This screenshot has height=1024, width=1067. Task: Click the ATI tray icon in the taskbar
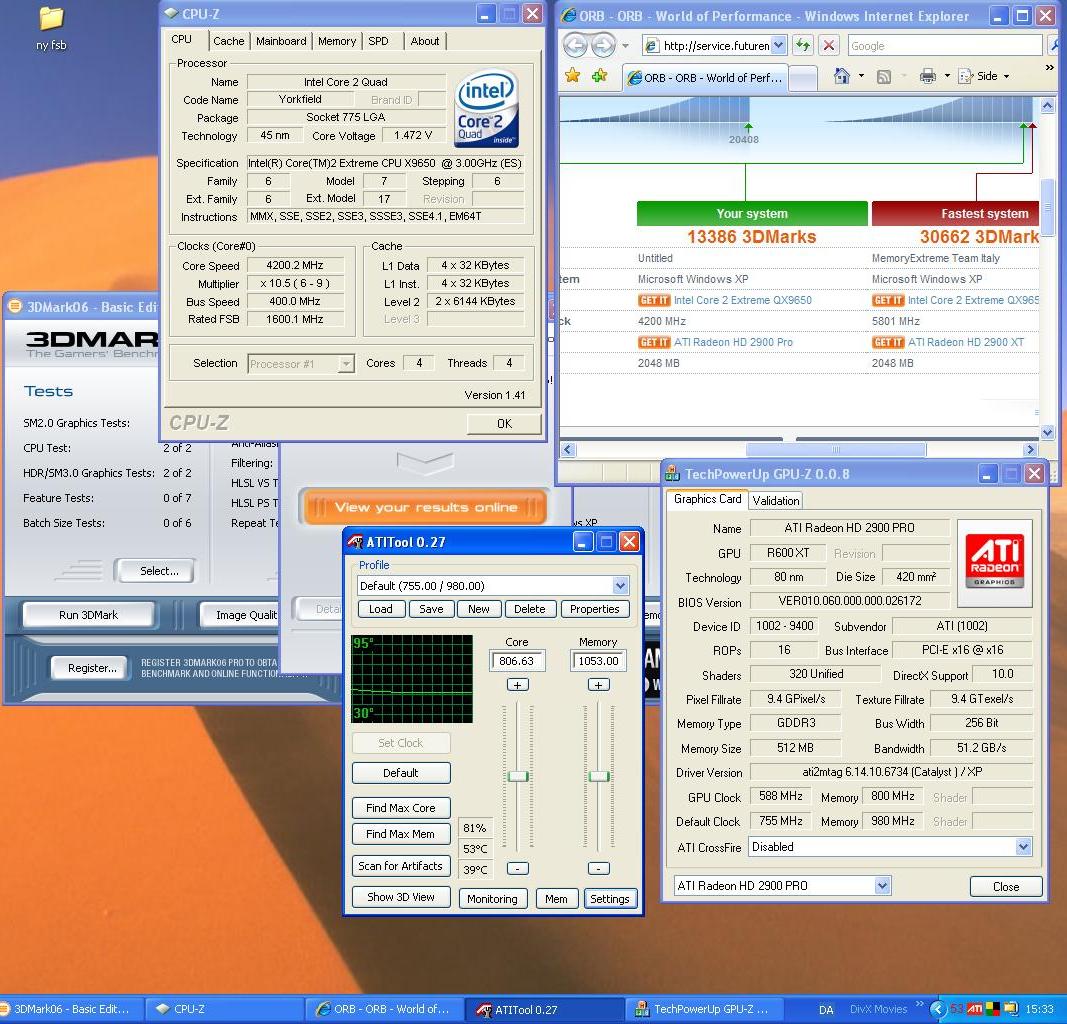[974, 1008]
